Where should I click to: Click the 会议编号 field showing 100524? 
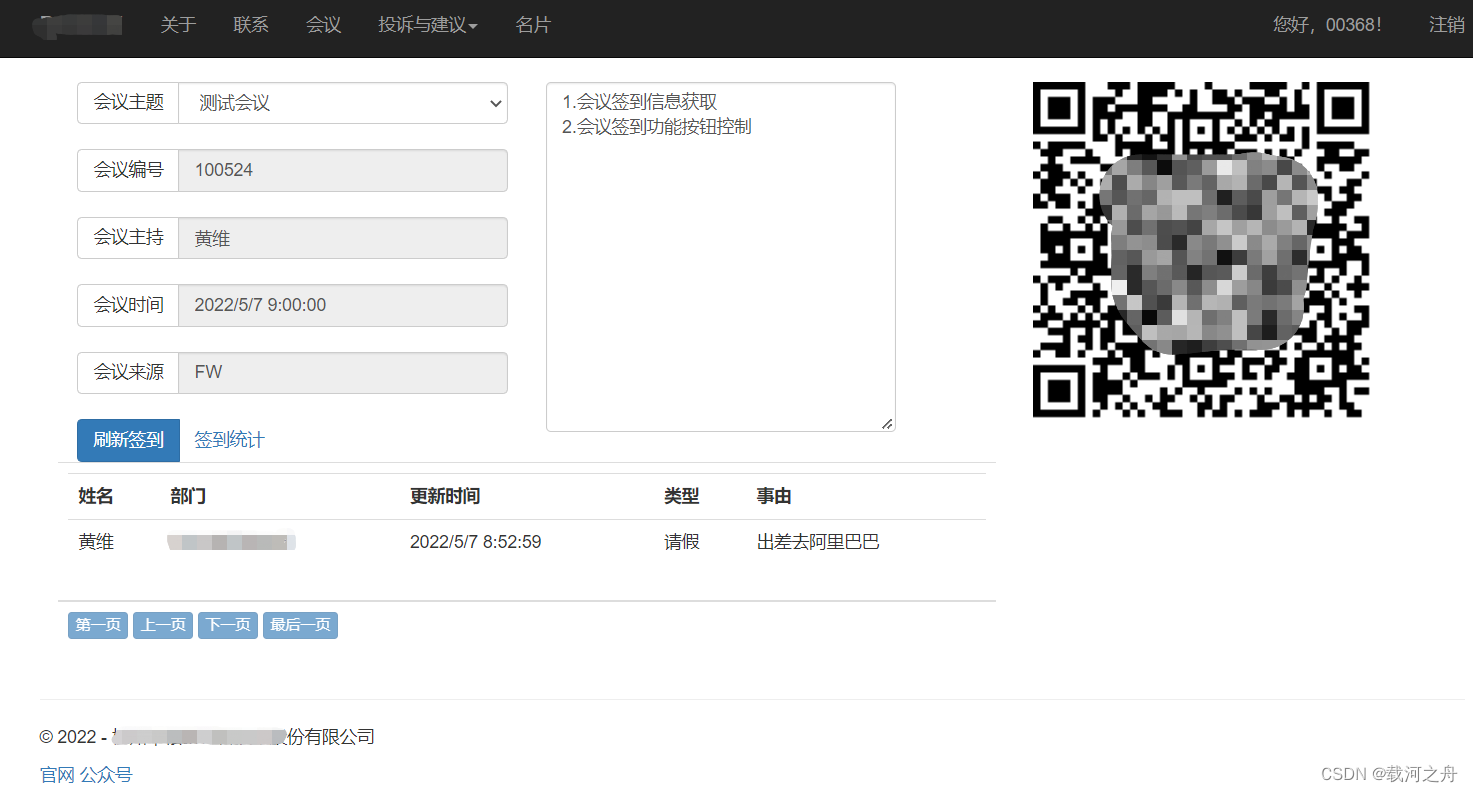tap(343, 170)
